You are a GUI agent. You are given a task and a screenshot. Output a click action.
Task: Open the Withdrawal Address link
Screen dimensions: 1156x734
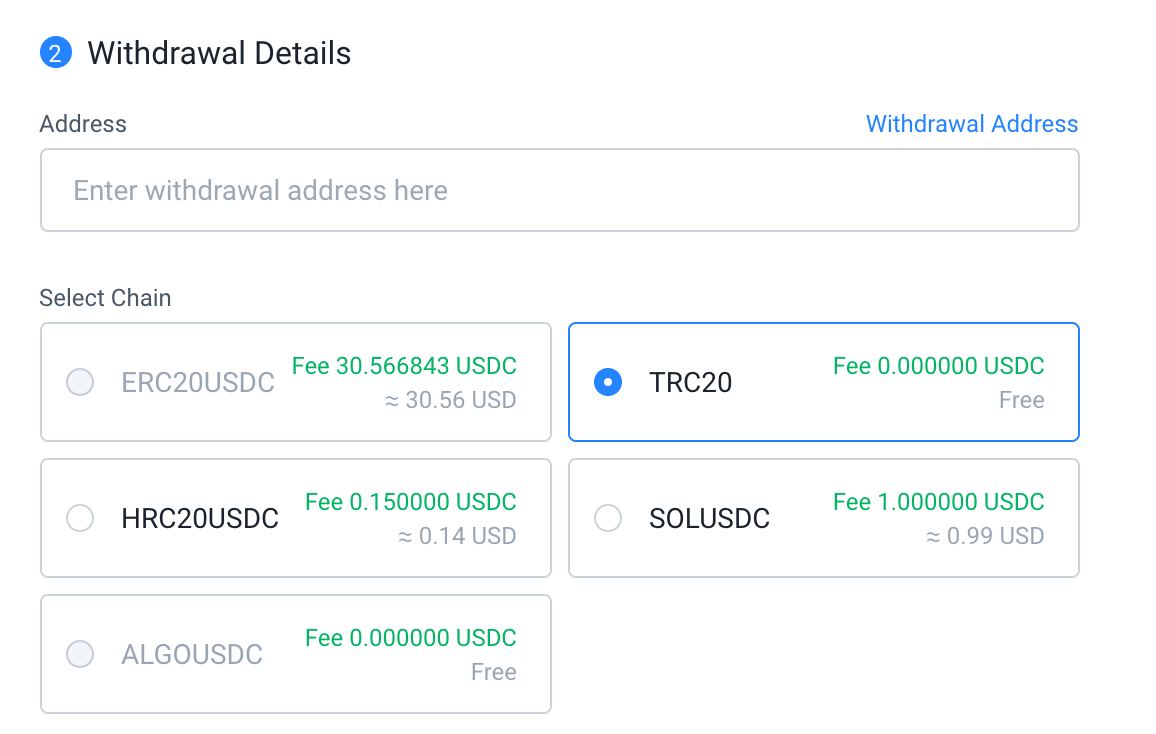tap(971, 124)
